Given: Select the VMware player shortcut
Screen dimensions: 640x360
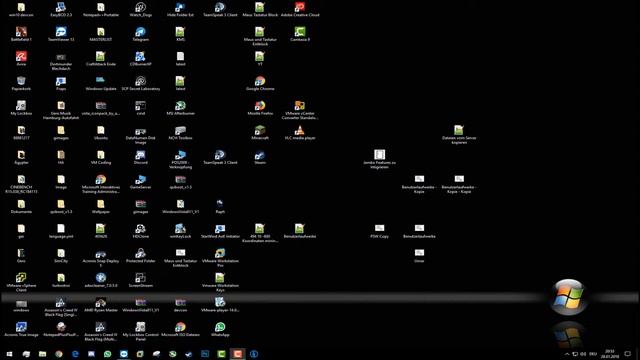Looking at the screenshot, I should [220, 304].
